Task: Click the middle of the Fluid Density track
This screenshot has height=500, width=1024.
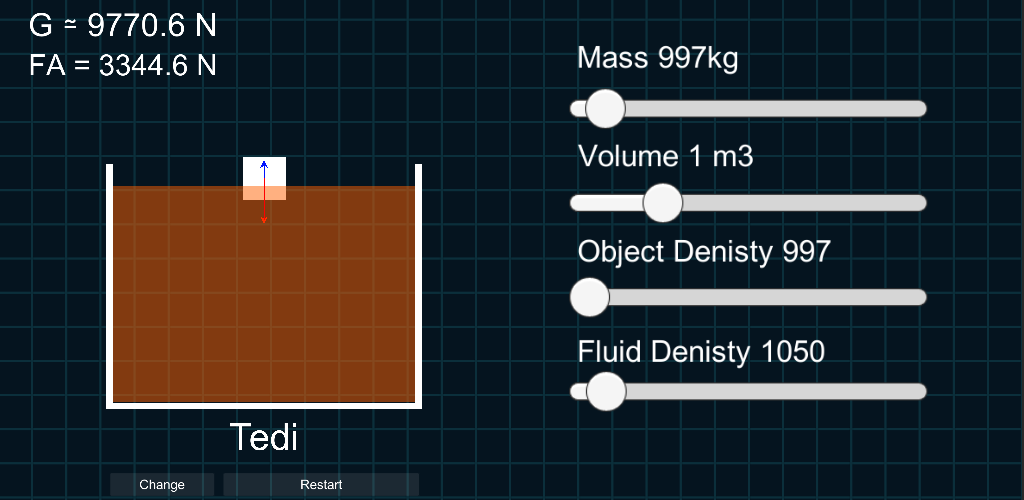Action: click(x=748, y=391)
